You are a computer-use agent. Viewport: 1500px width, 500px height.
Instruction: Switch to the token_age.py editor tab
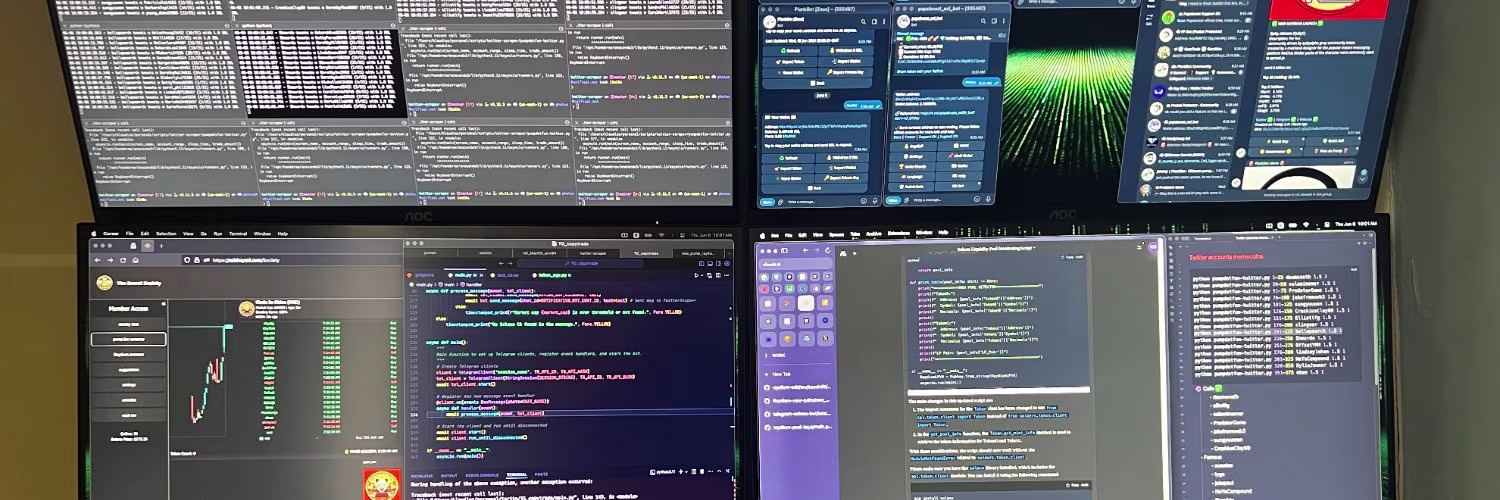pos(553,275)
